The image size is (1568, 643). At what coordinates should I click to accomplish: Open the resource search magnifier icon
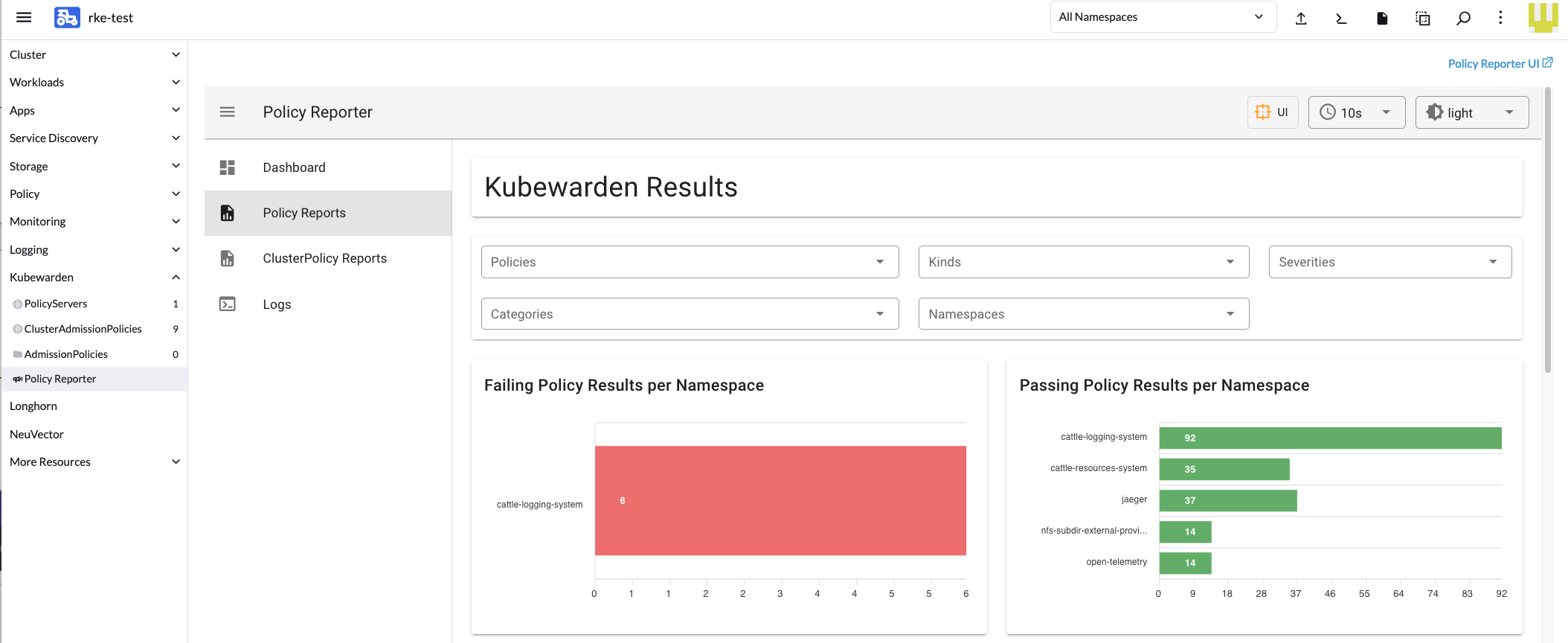1463,18
